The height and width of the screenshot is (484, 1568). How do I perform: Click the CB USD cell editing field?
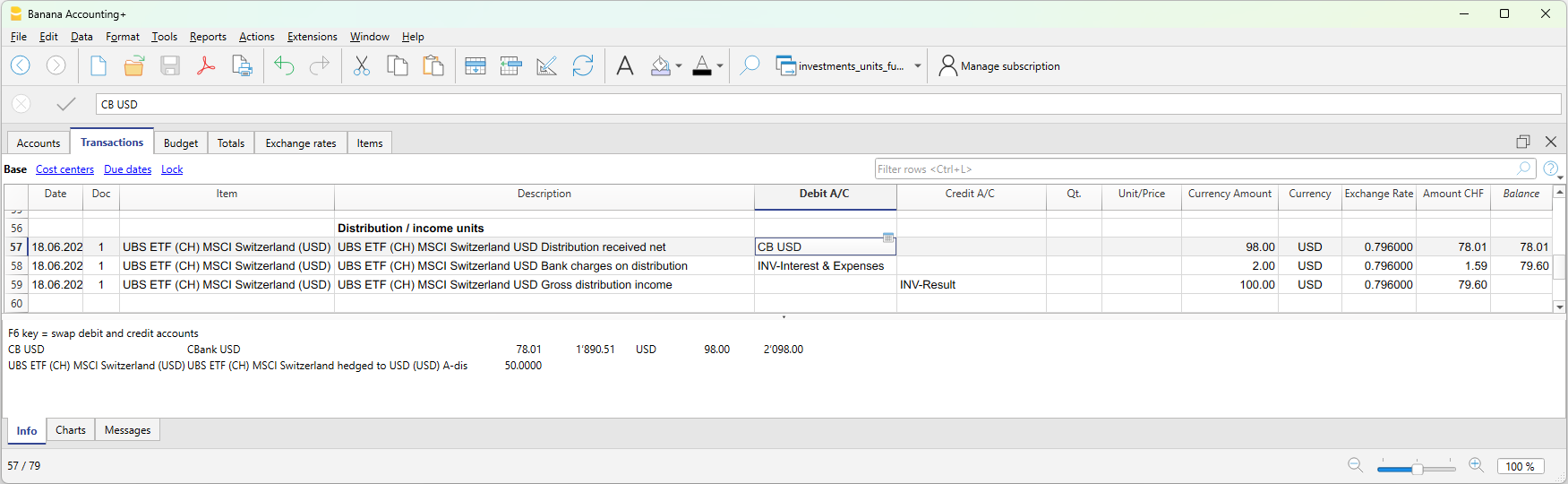tap(828, 104)
